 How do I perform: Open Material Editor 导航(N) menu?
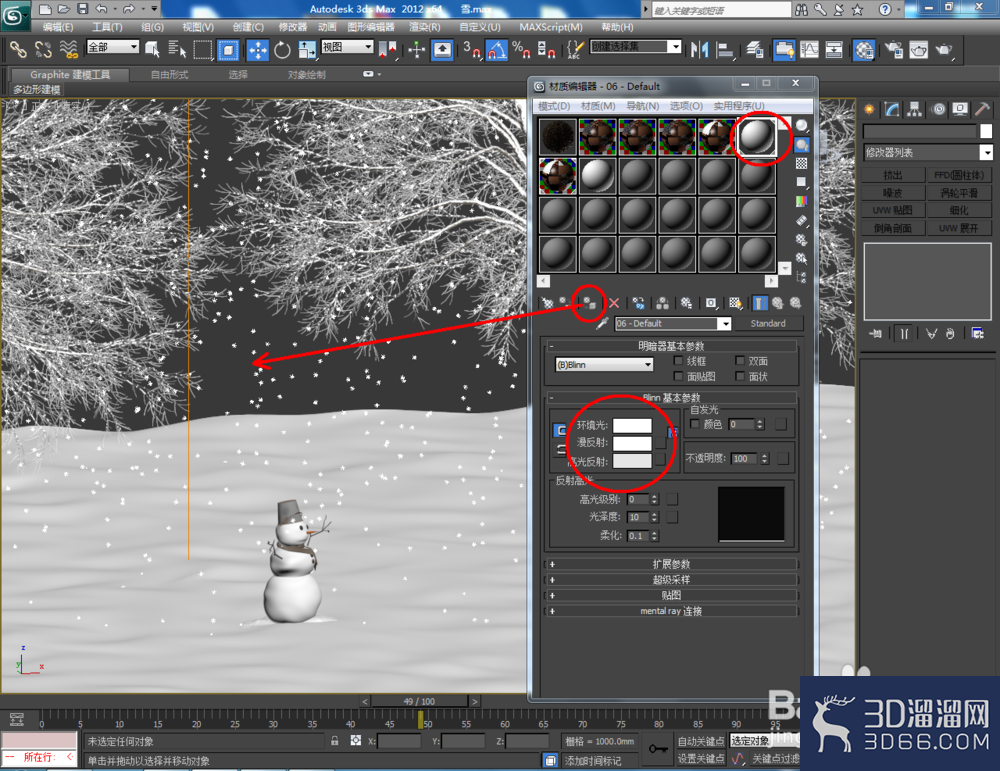click(642, 106)
